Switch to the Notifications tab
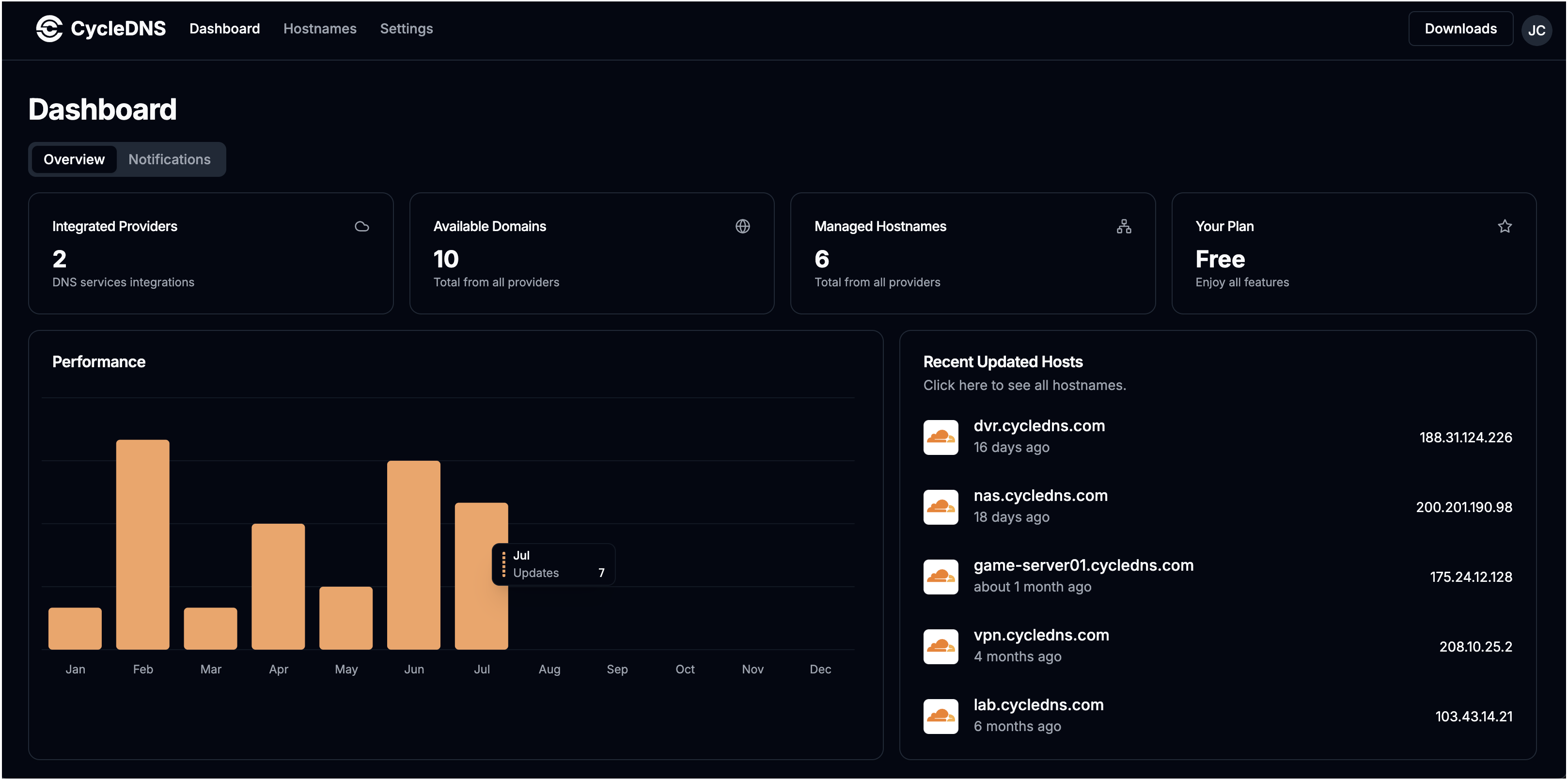Image resolution: width=1568 pixels, height=780 pixels. coord(169,159)
